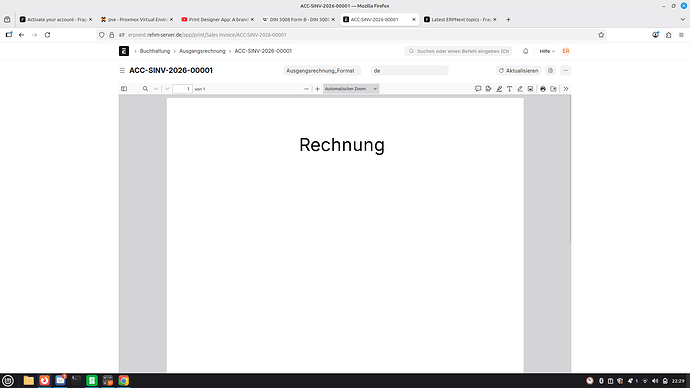Click the Firefox address bar URL
This screenshot has height=388, width=690.
207,35
